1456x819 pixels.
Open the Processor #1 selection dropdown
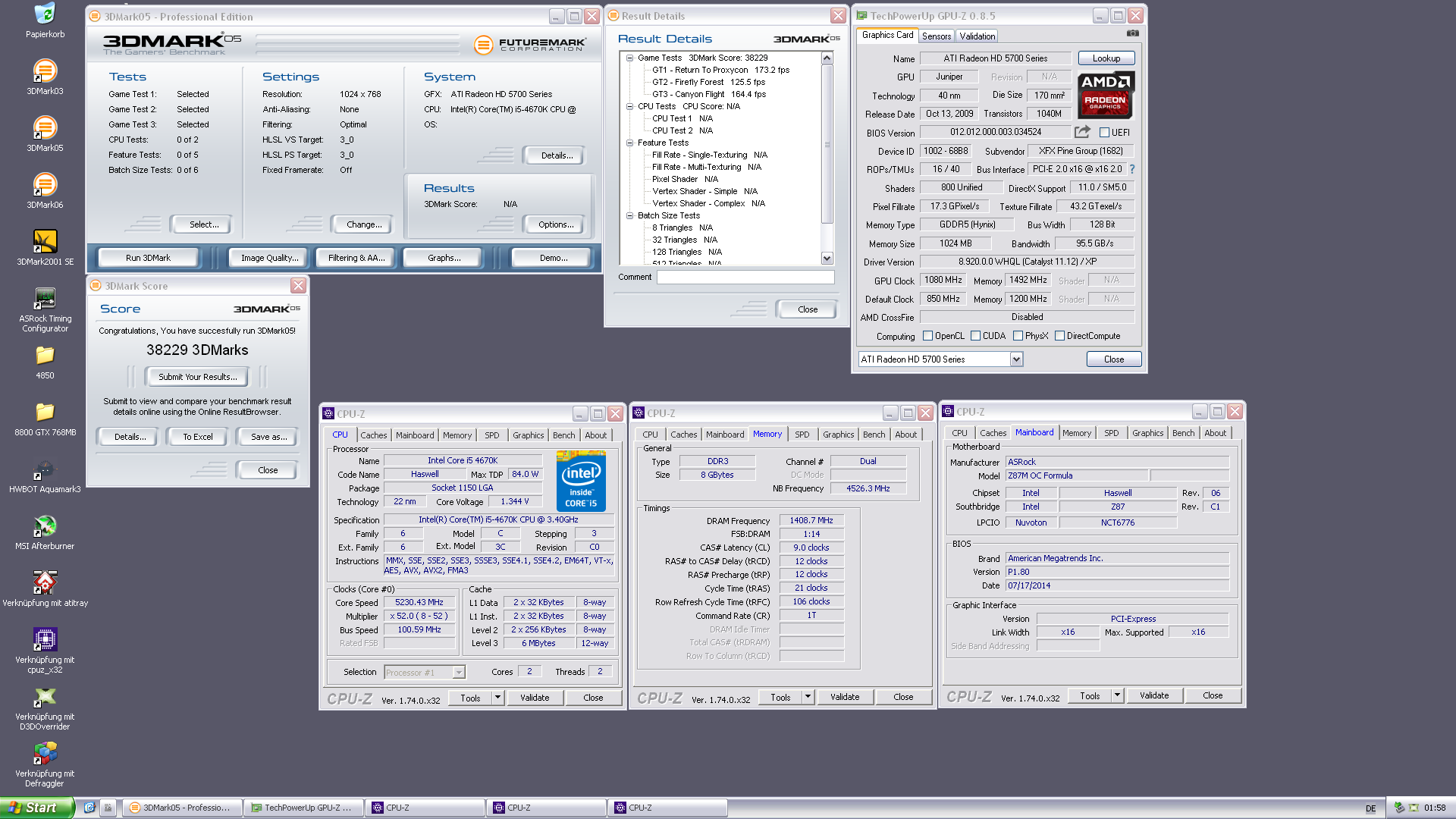pyautogui.click(x=458, y=673)
